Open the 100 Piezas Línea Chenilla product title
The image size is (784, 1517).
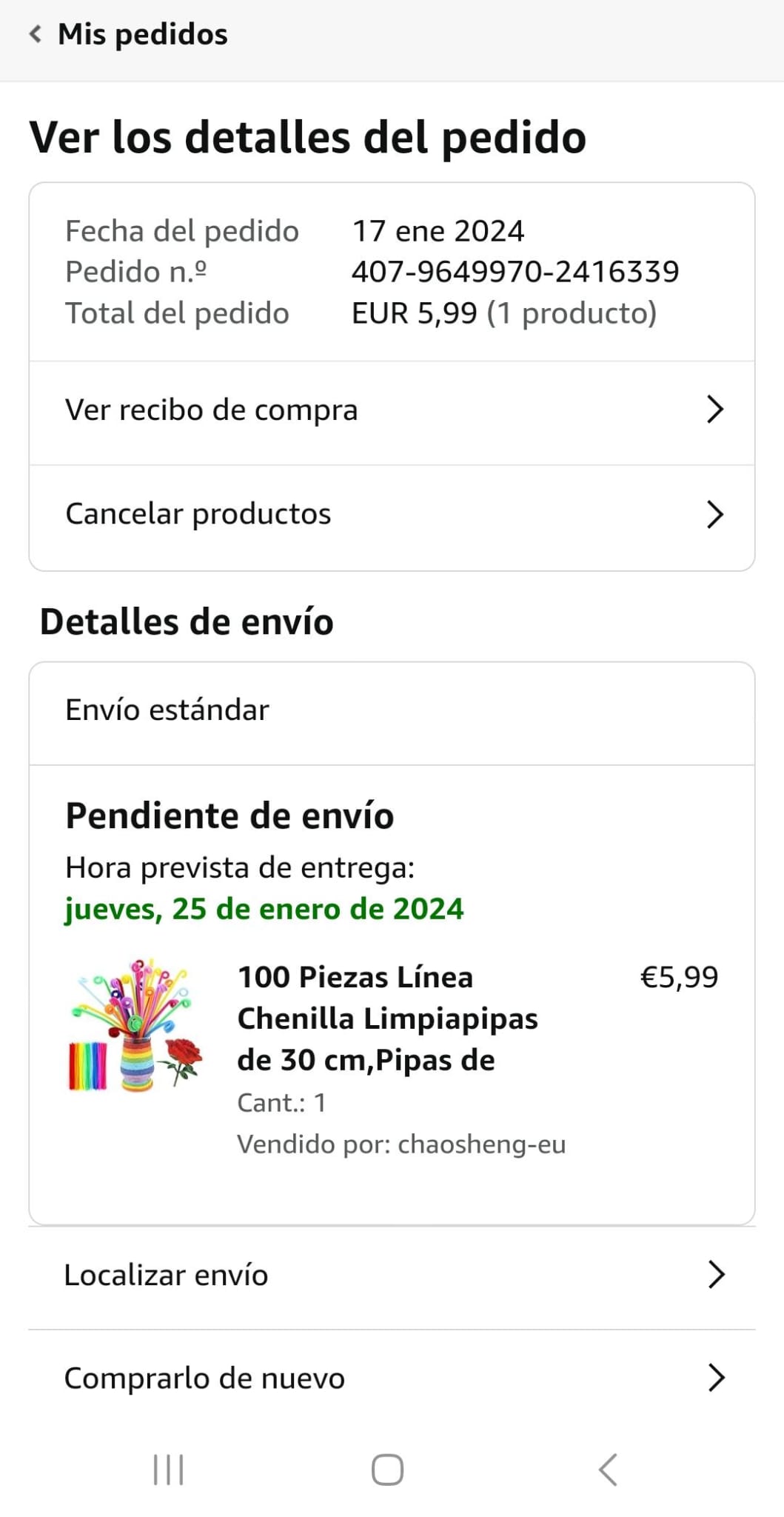(387, 1018)
